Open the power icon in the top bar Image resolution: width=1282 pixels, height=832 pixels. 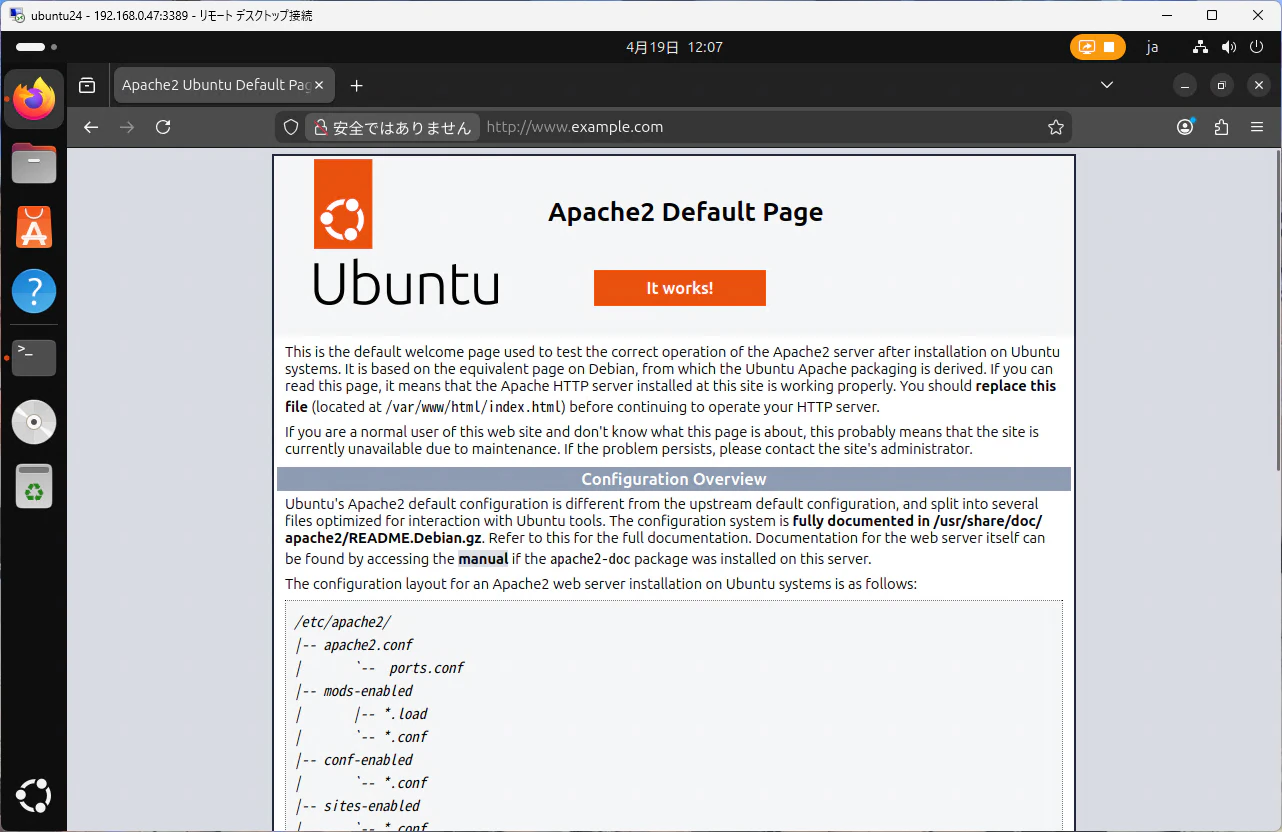(x=1256, y=47)
